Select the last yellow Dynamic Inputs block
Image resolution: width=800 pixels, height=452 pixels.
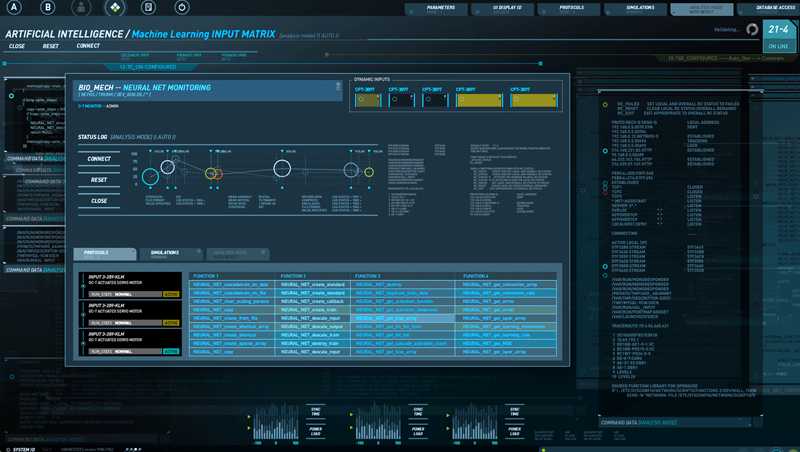(533, 99)
